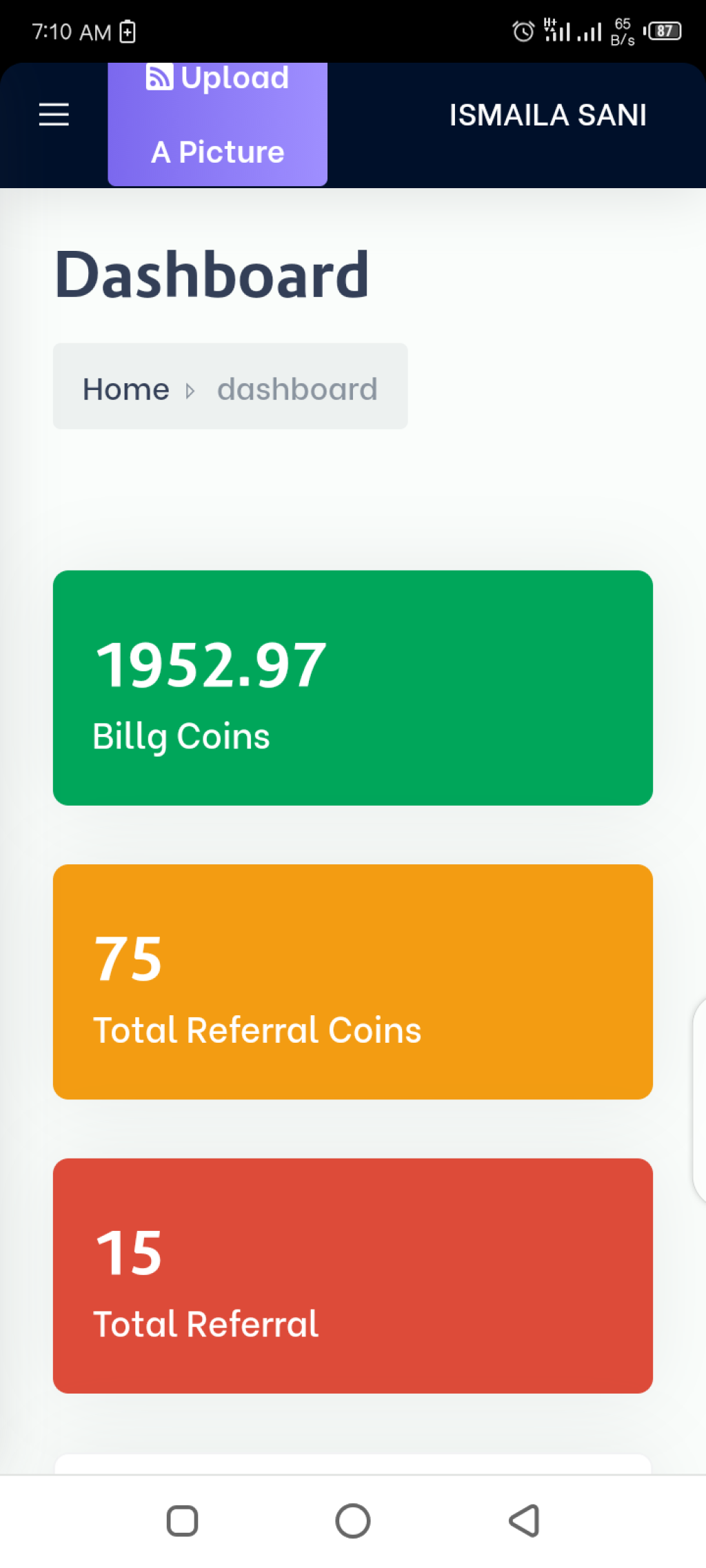
Task: Tap the side panel handle at right edge
Action: point(699,1100)
